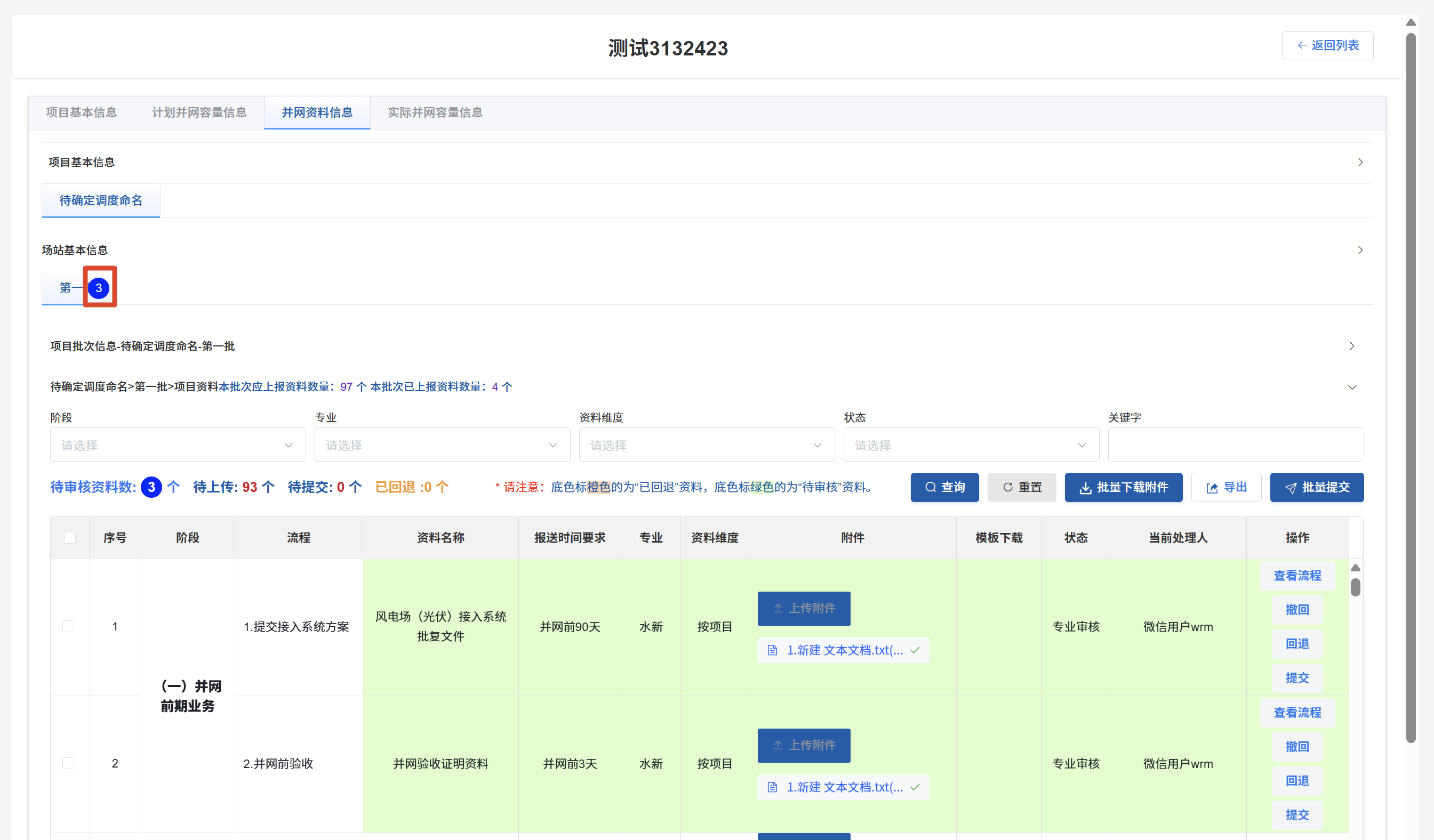Screen dimensions: 1434x840
Task: Switch to the 项目基本信息 tab
Action: (x=81, y=112)
